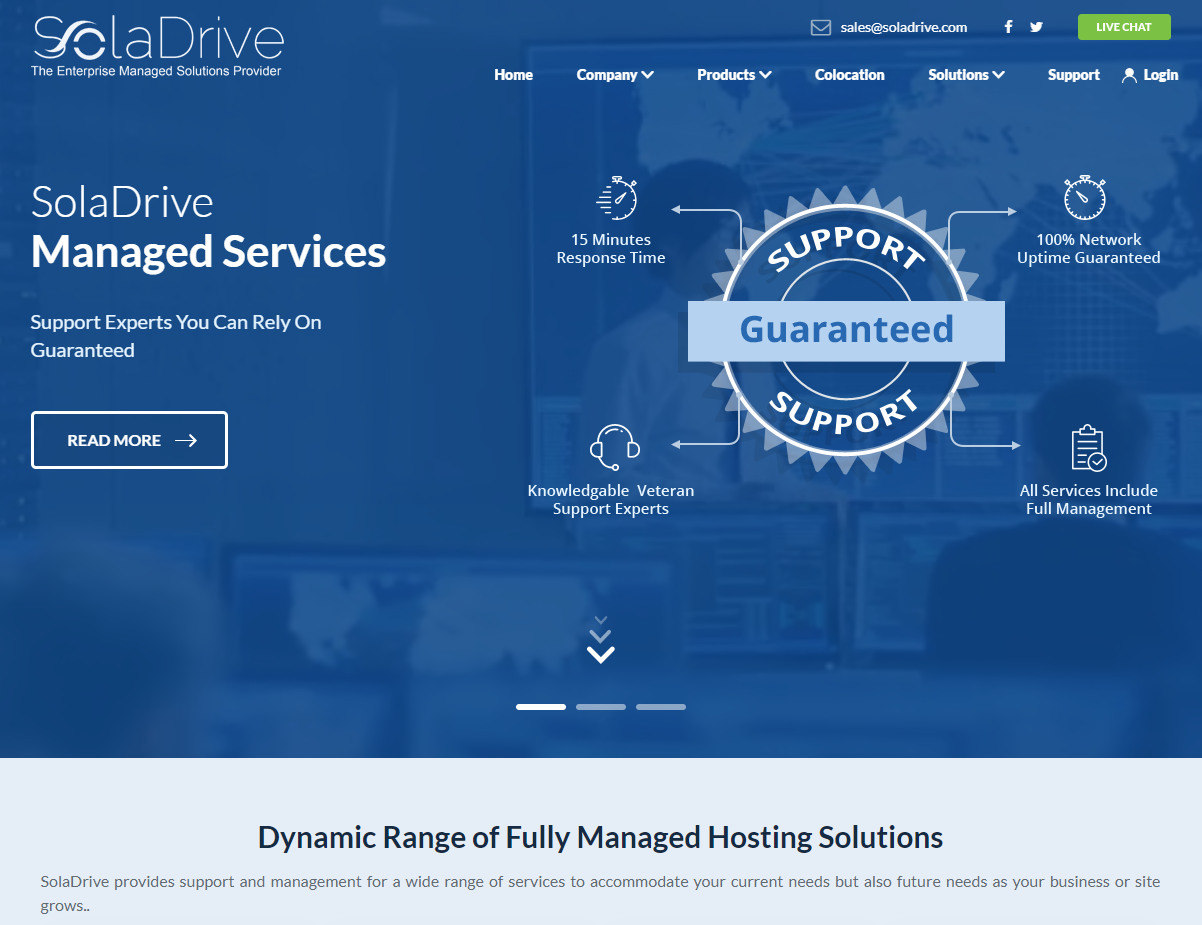Click the SolaDrive logo
The height and width of the screenshot is (925, 1202).
pyautogui.click(x=158, y=46)
